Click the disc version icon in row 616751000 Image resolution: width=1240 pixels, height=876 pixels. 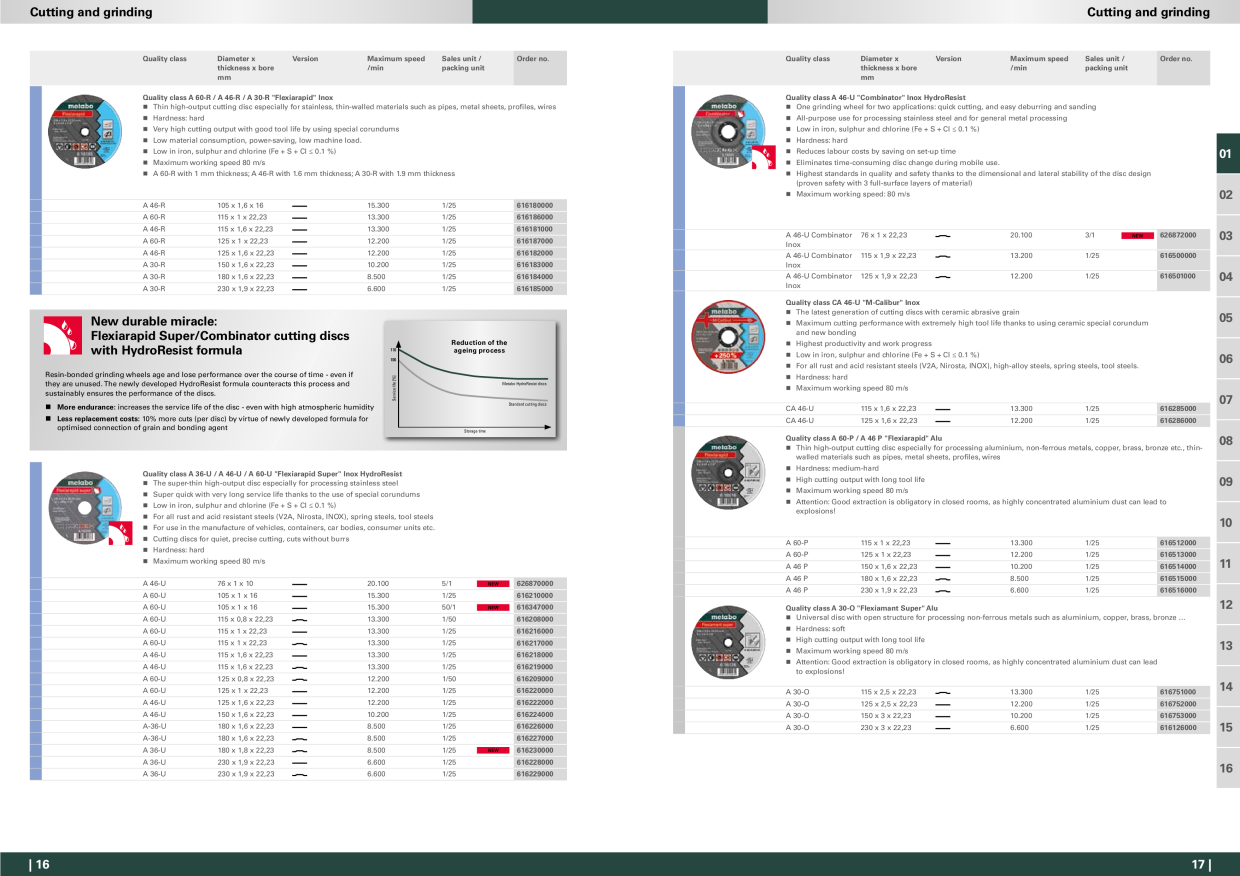[943, 692]
